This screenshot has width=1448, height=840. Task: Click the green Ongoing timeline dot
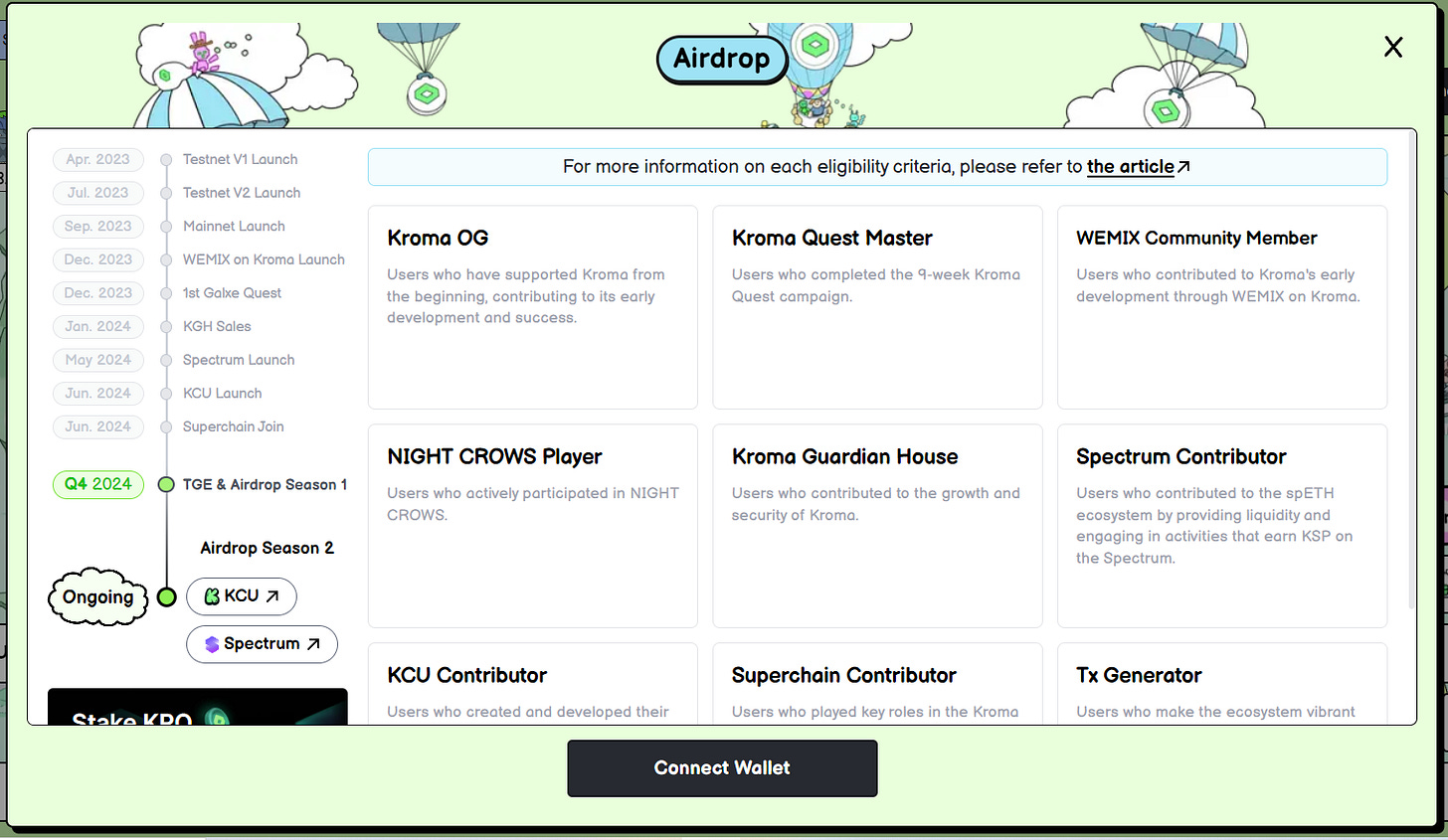pyautogui.click(x=167, y=596)
